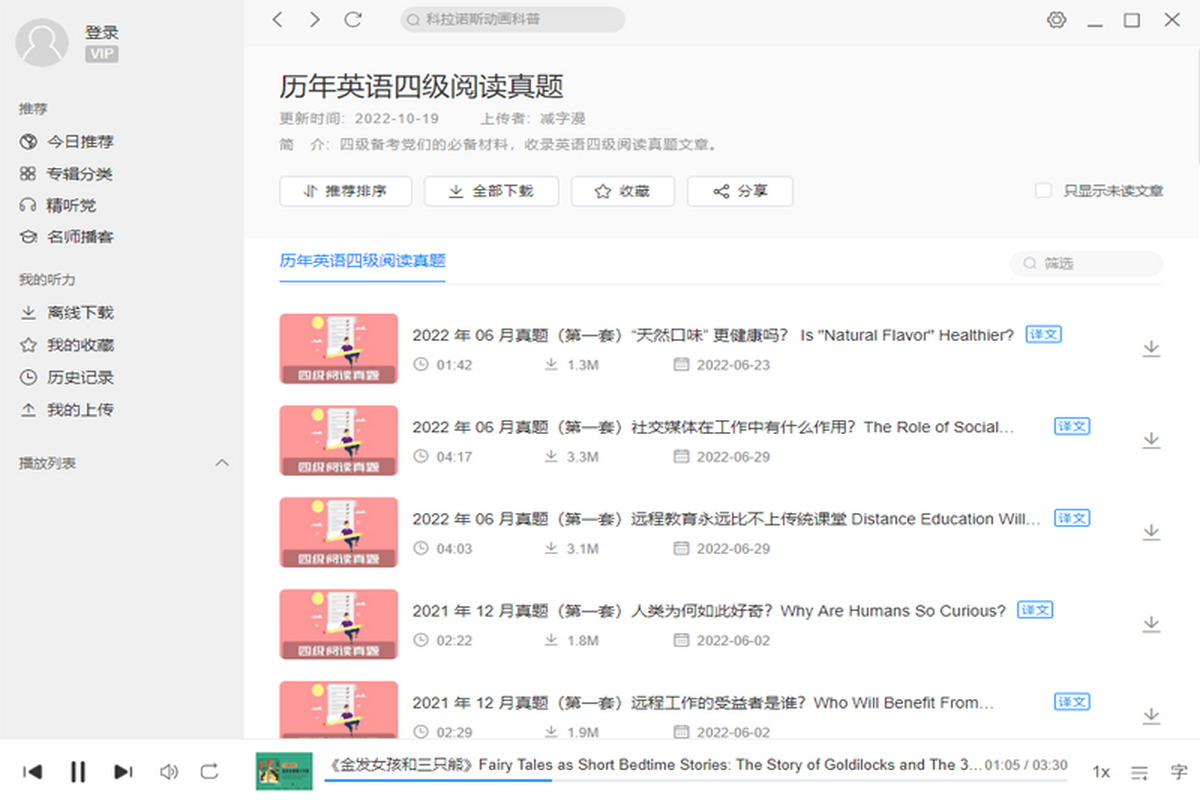Refresh the page with reload icon
This screenshot has height=800, width=1200.
click(x=353, y=20)
